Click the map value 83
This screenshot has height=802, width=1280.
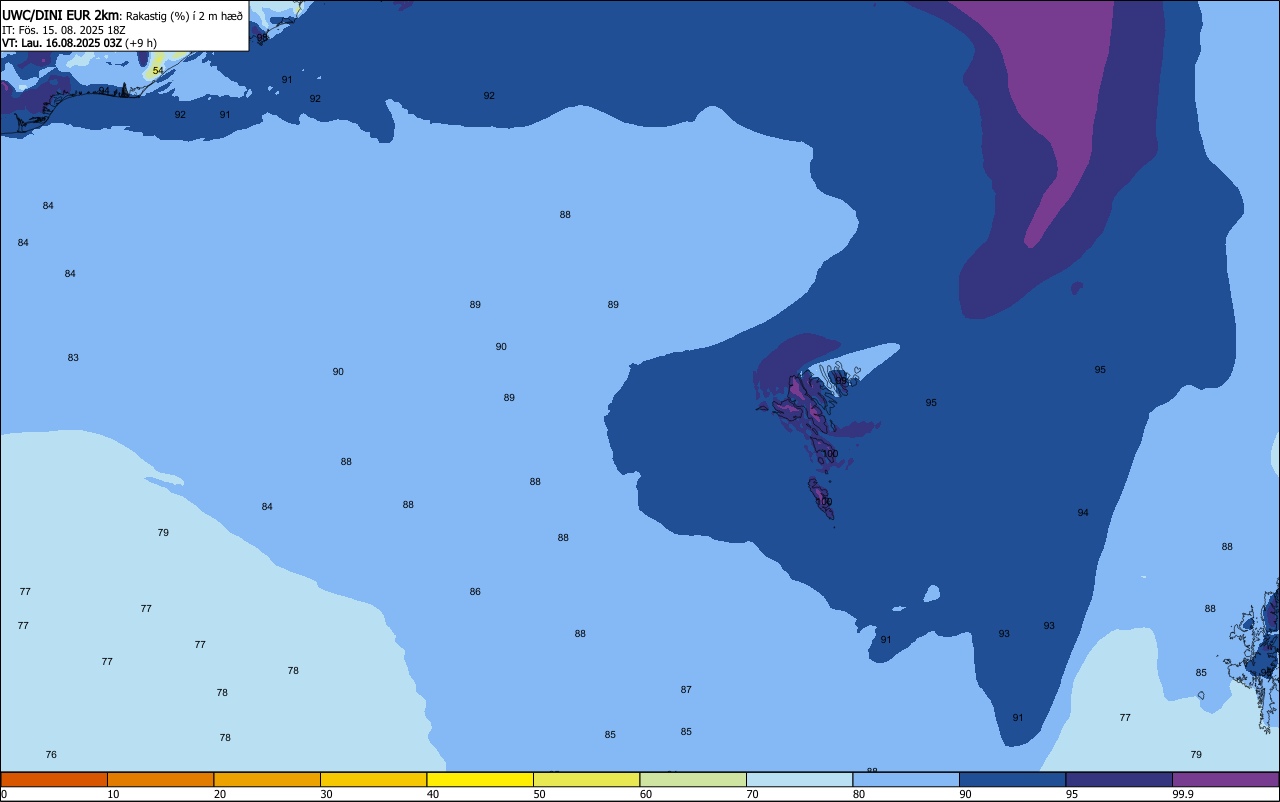[x=73, y=358]
